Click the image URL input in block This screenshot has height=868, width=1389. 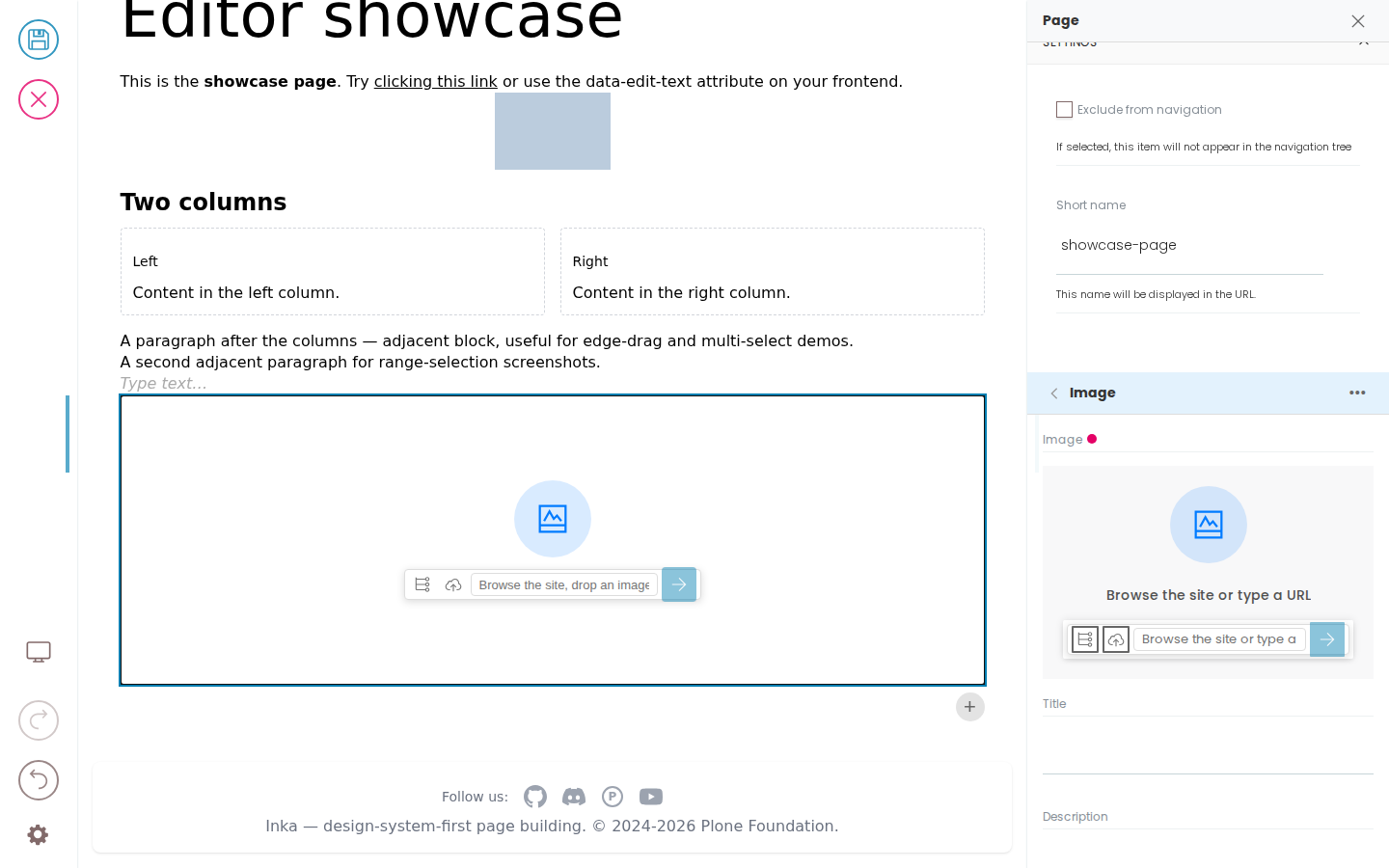coord(564,584)
